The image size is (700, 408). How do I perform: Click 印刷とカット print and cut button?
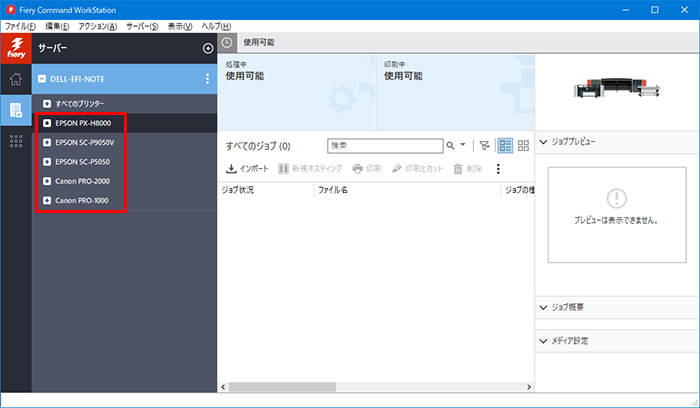coord(417,169)
